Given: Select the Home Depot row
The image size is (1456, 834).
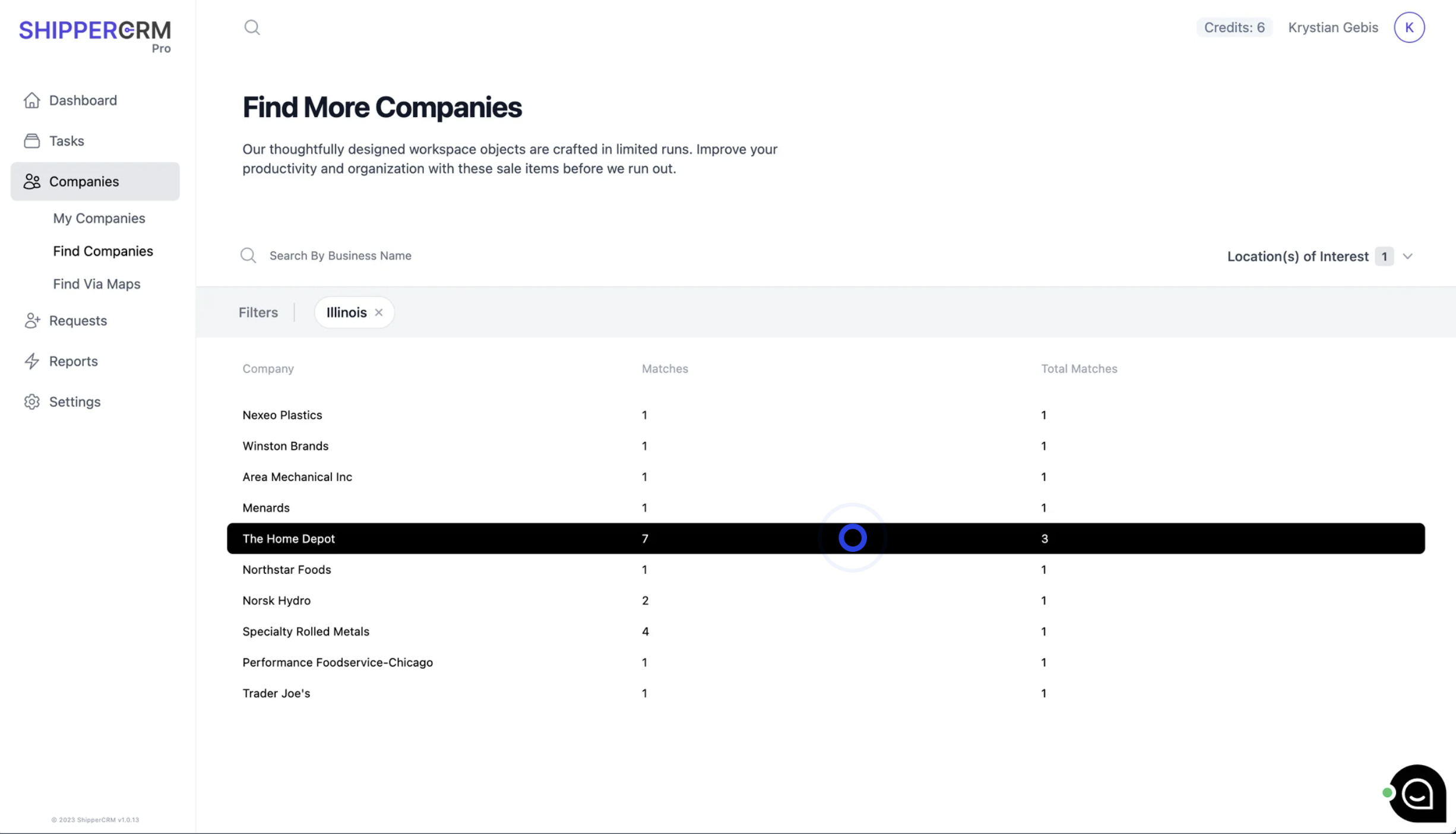Looking at the screenshot, I should pos(289,539).
